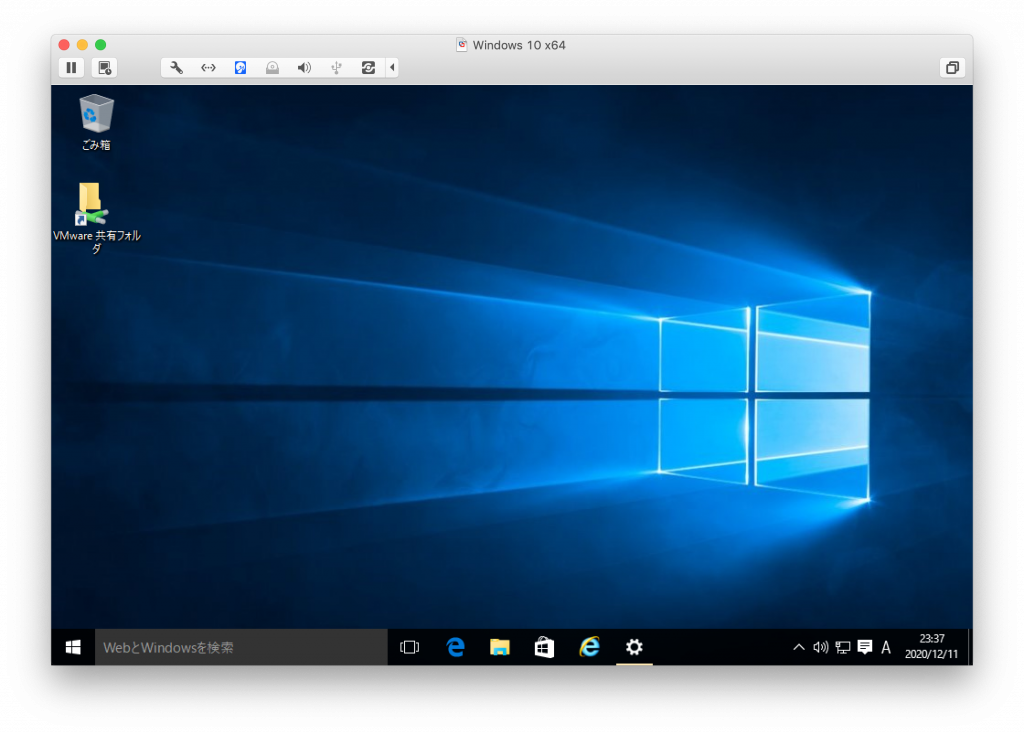
Task: Open the Windows Store taskbar icon
Action: tap(544, 647)
